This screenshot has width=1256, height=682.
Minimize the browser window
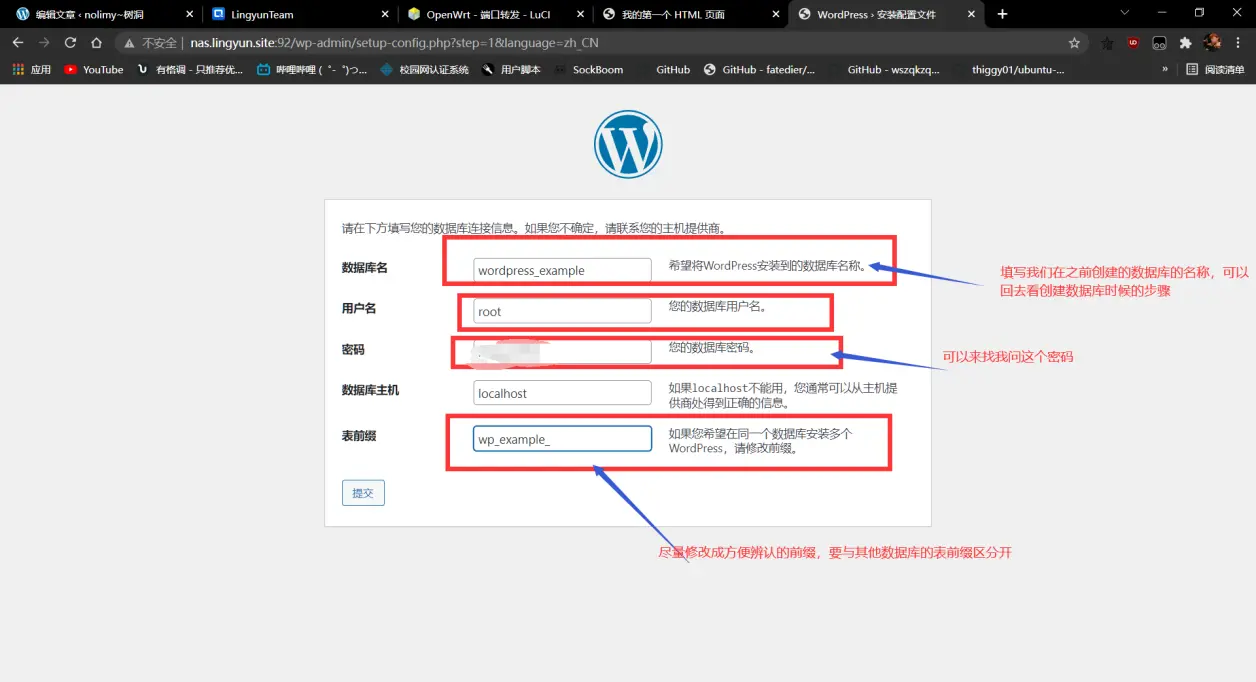pos(1162,13)
